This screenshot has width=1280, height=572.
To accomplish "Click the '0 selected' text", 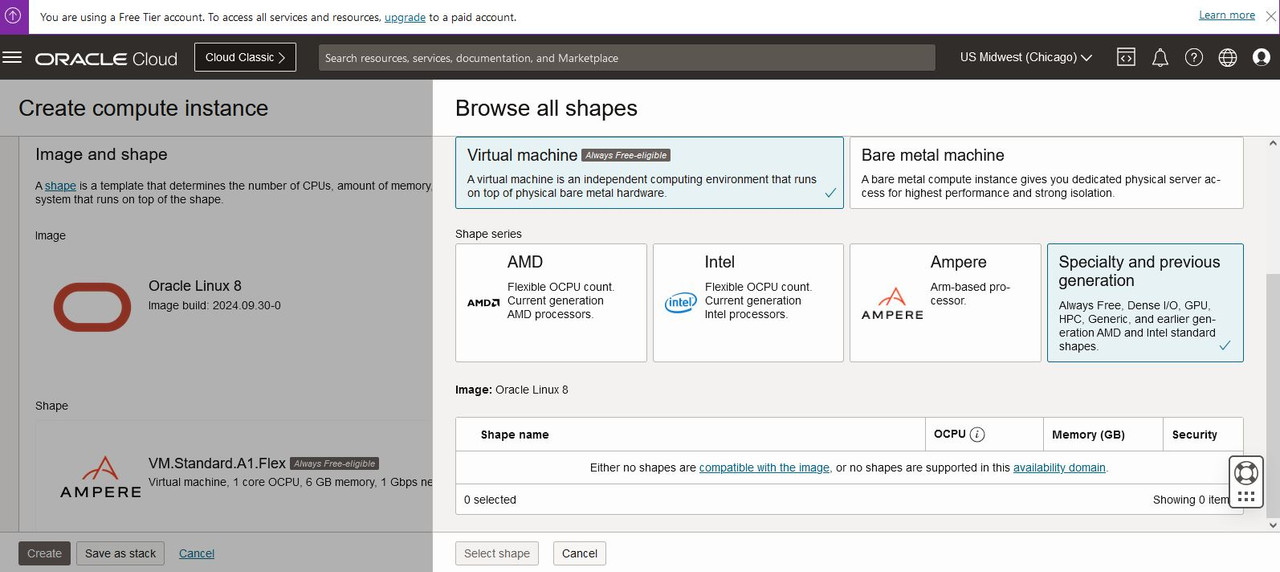I will 490,499.
